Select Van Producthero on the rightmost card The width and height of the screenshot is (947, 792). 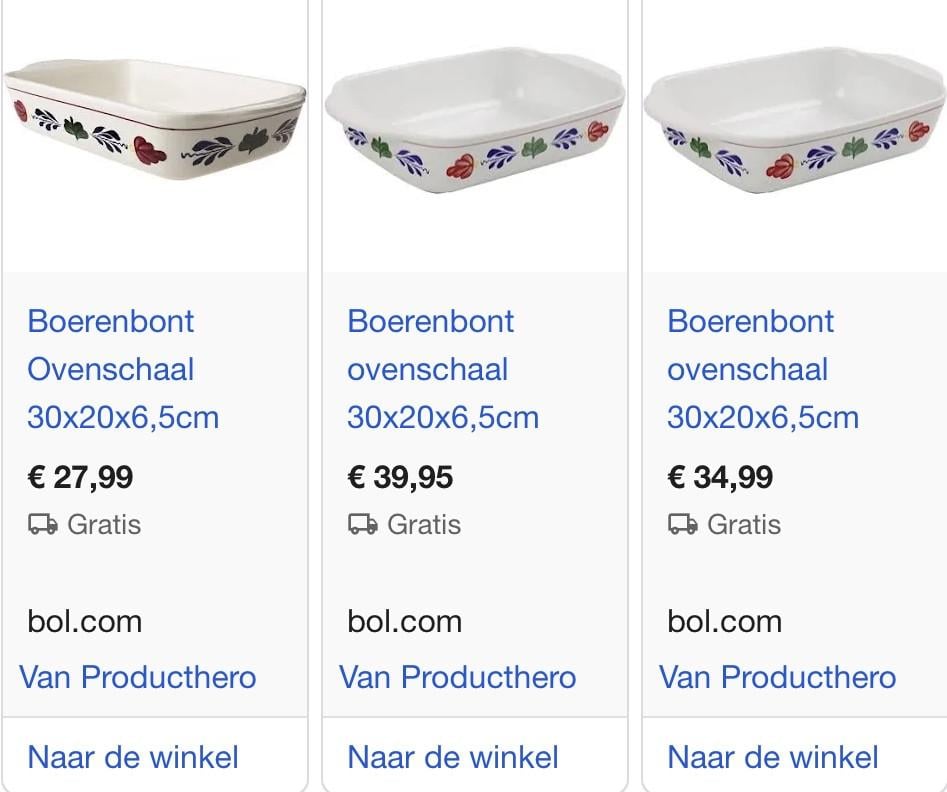point(778,677)
